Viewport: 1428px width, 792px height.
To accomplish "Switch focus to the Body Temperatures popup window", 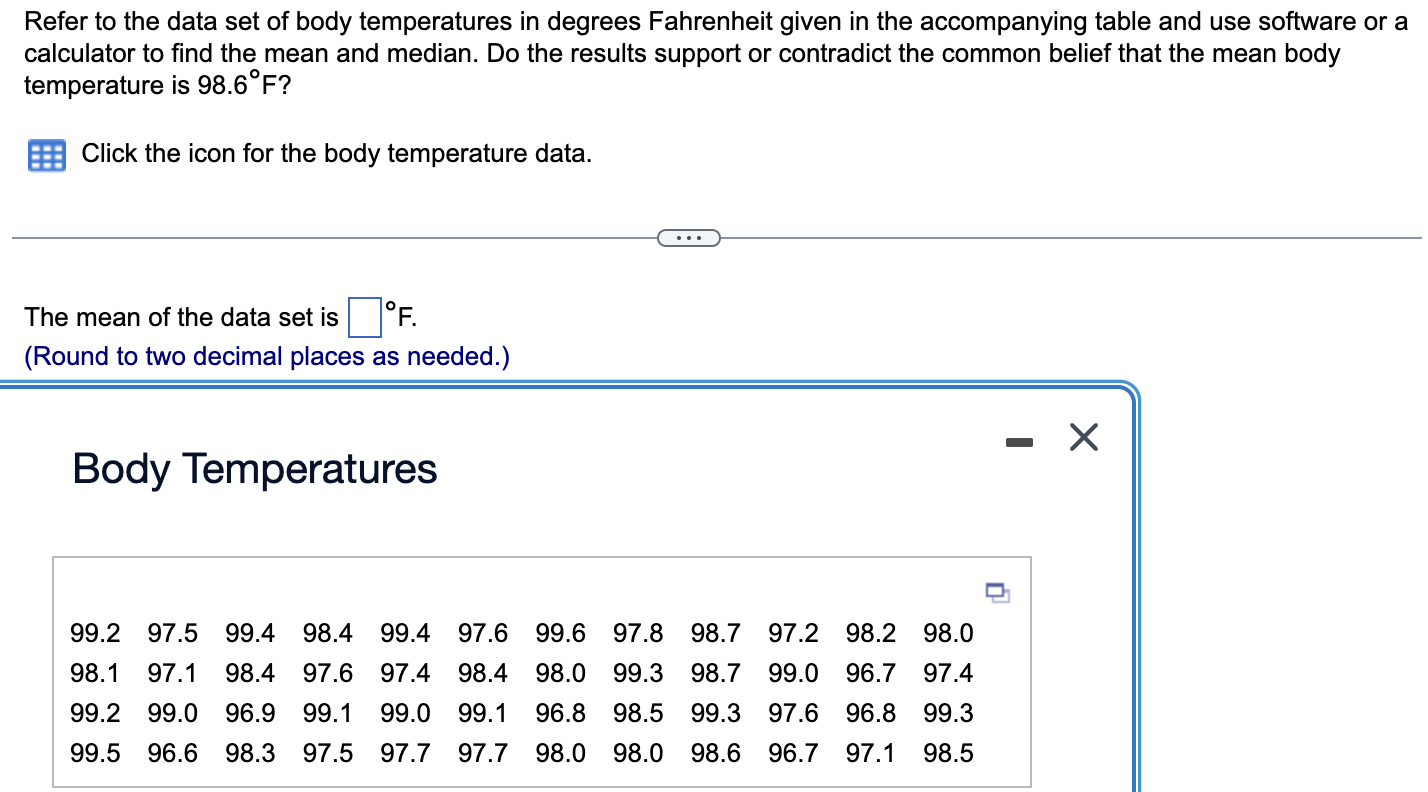I will [x=254, y=468].
